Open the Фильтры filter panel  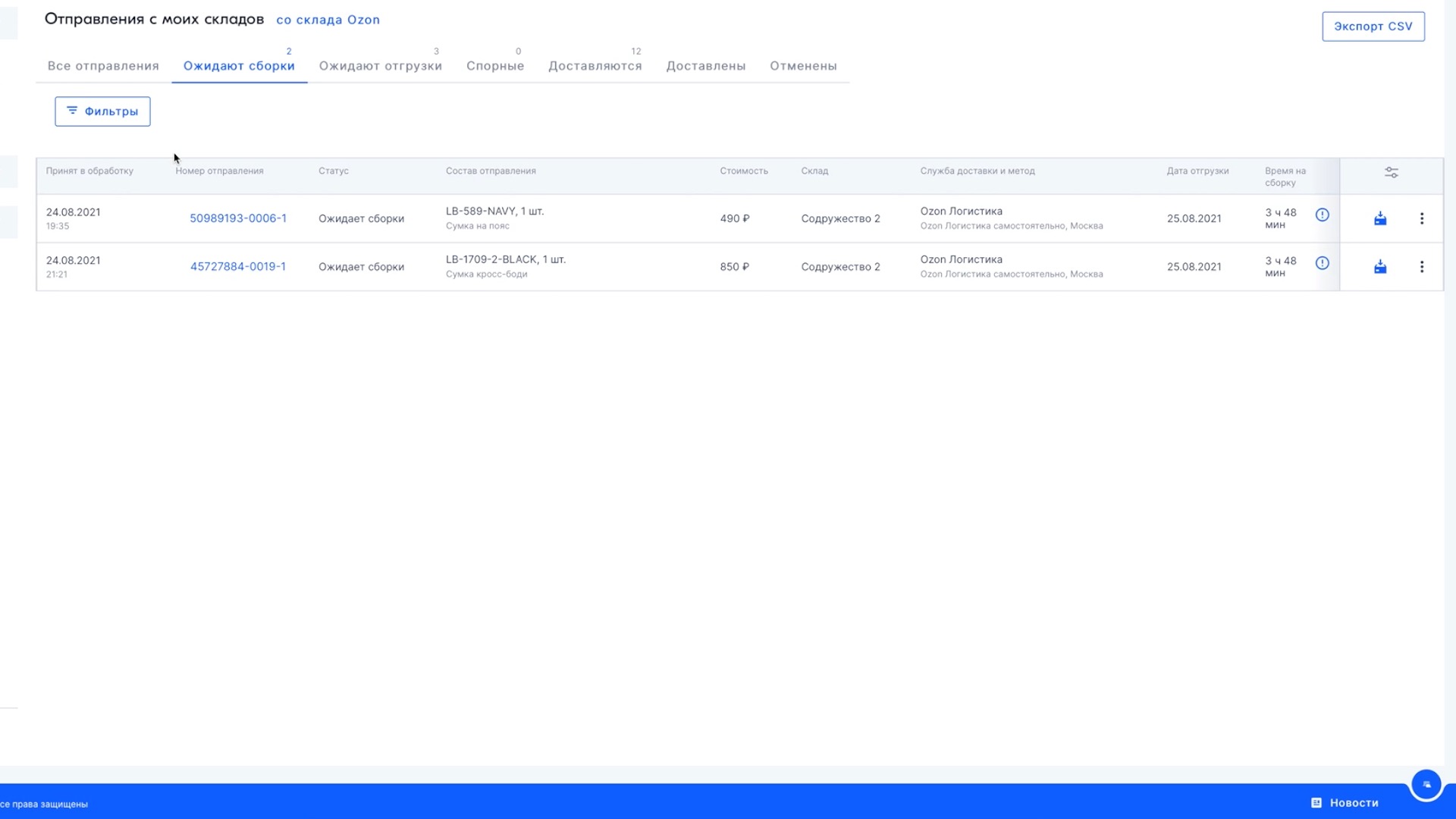coord(102,111)
